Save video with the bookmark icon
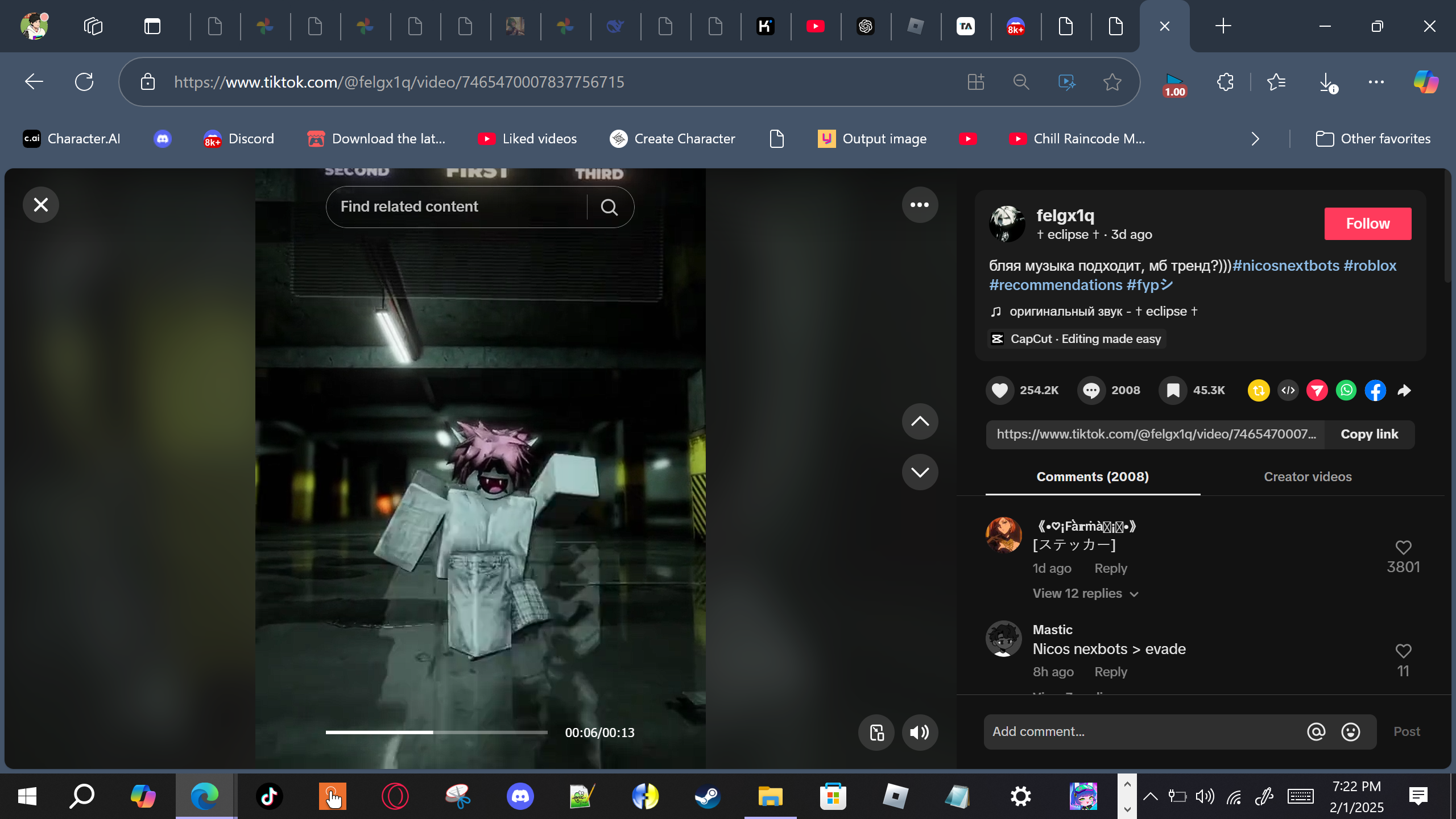This screenshot has height=819, width=1456. pyautogui.click(x=1173, y=390)
